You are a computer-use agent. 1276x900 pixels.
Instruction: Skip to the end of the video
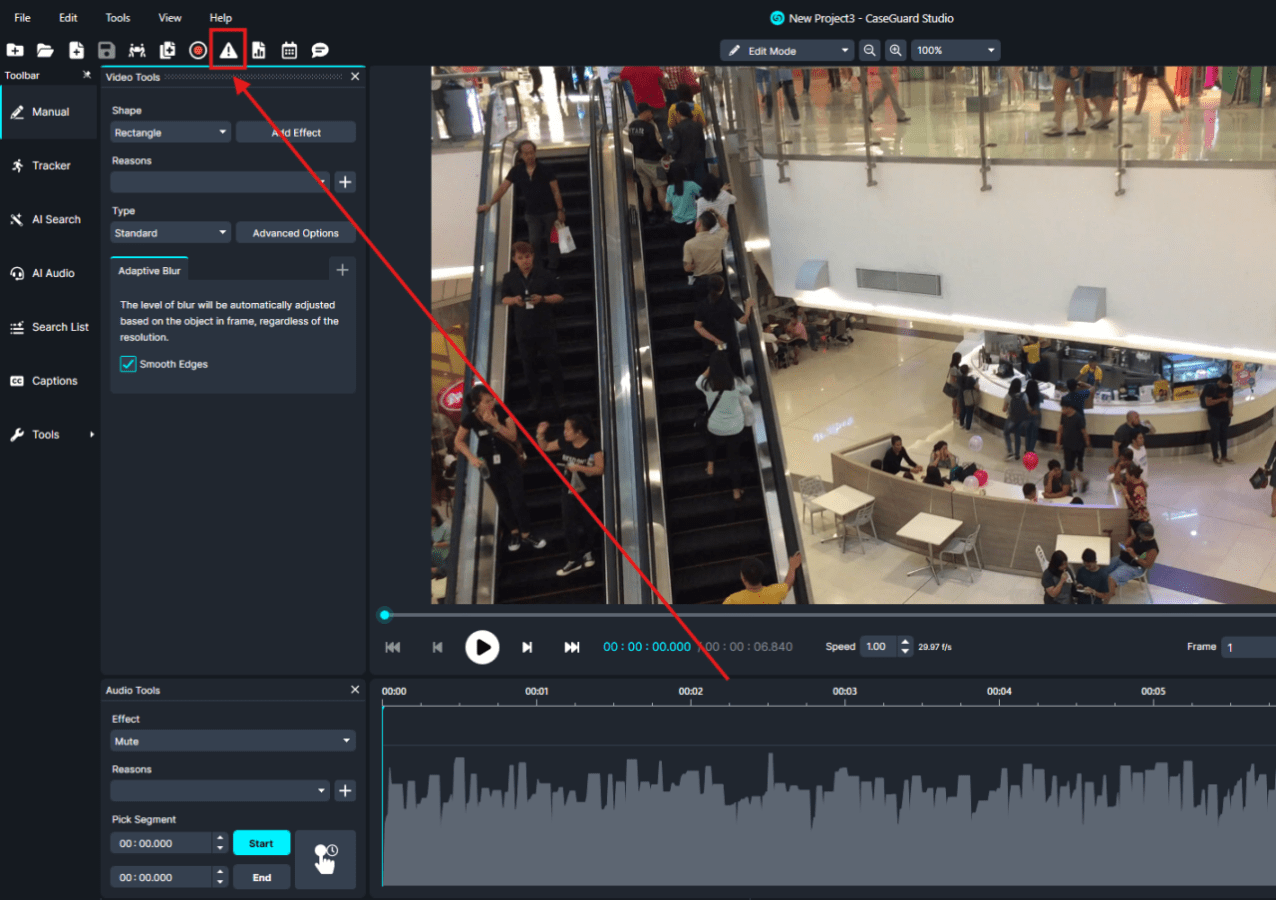coord(572,647)
